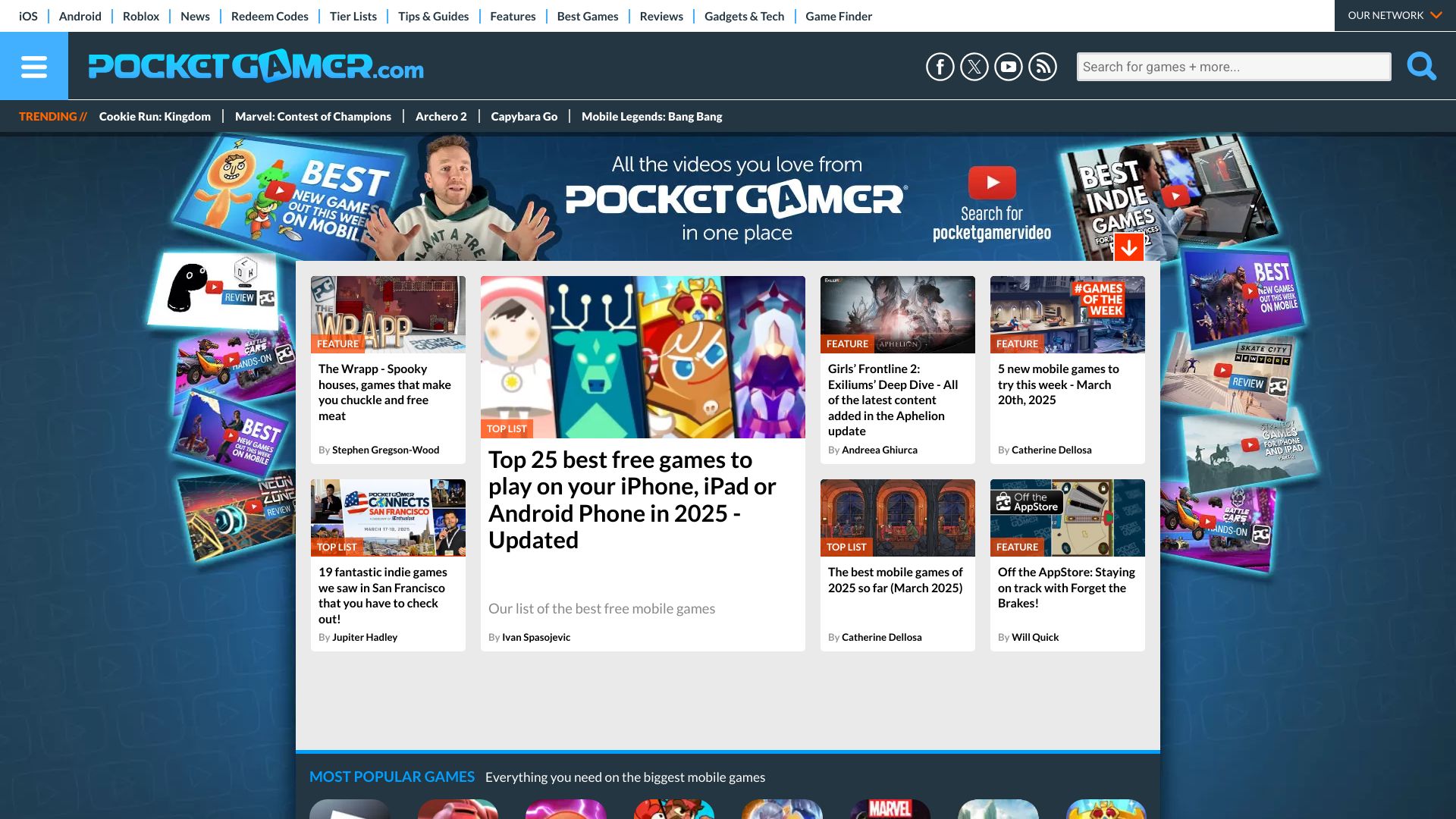Open Off the AppStore article thumbnail
Viewport: 1456px width, 819px height.
coord(1067,517)
